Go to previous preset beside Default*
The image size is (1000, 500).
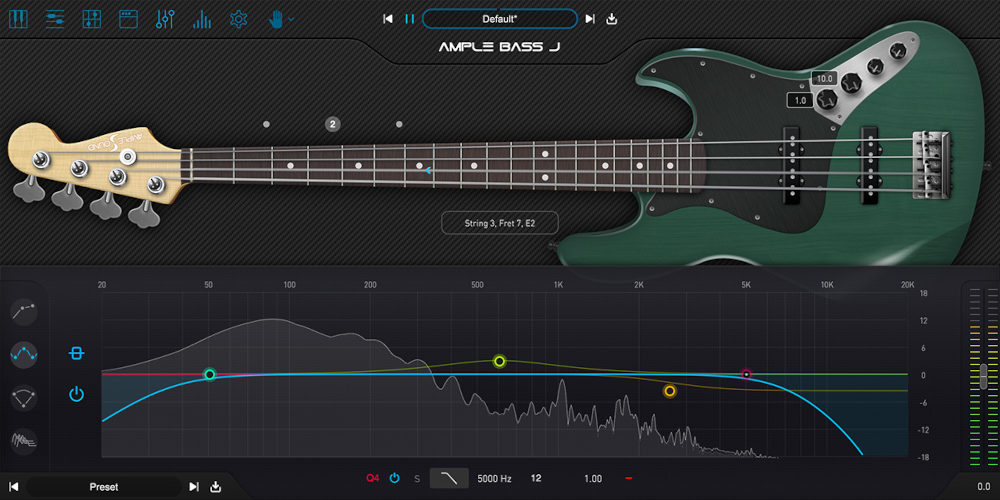(387, 19)
